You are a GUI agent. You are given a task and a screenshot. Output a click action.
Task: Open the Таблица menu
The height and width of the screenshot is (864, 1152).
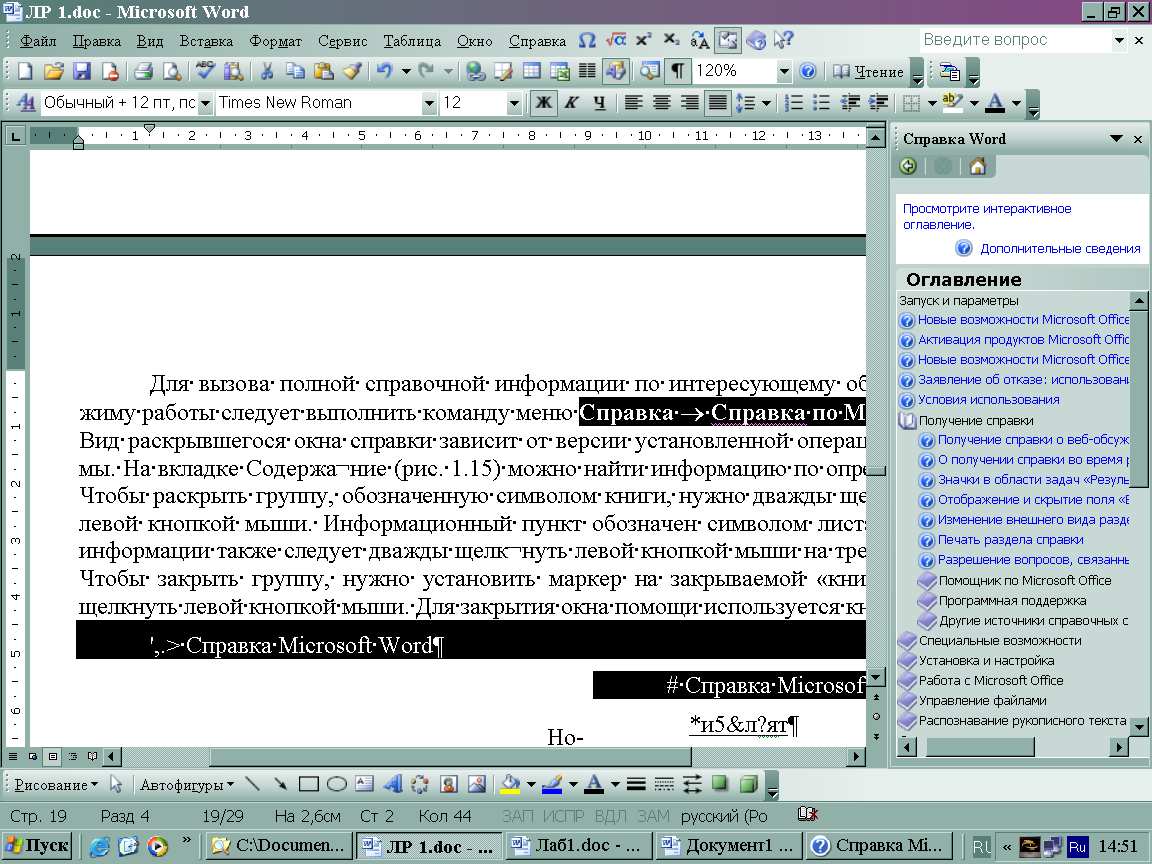pos(412,41)
